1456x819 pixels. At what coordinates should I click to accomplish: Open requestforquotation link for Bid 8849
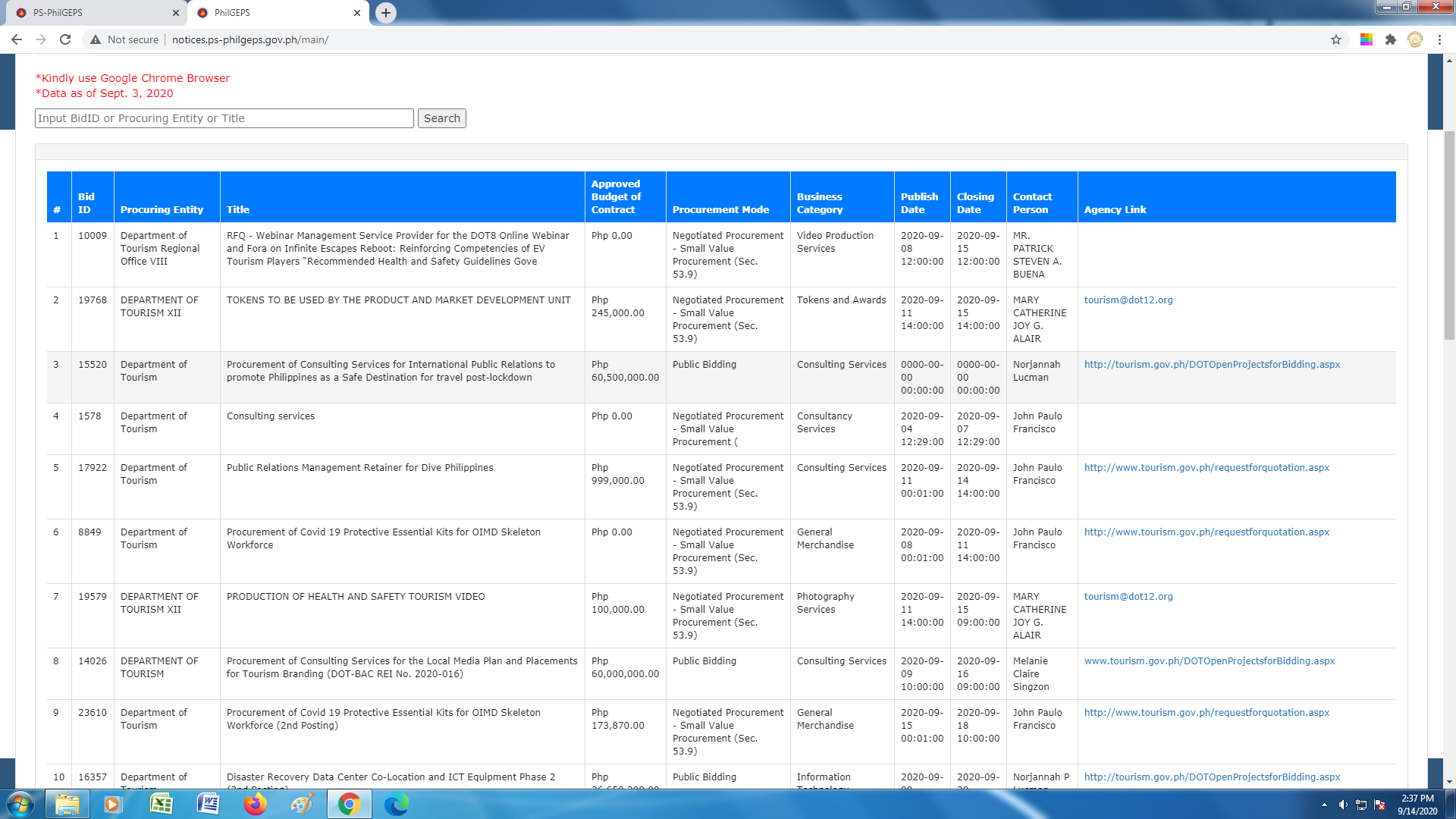(x=1207, y=532)
